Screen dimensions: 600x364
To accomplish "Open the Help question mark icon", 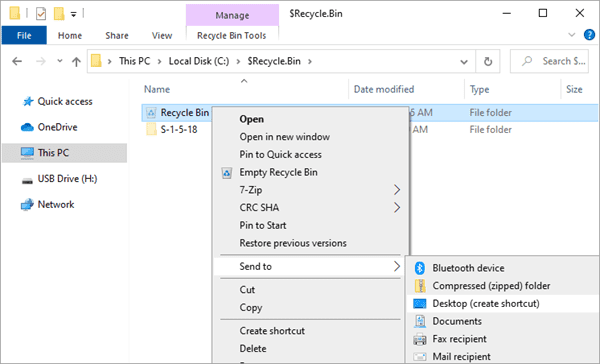I will [x=589, y=35].
